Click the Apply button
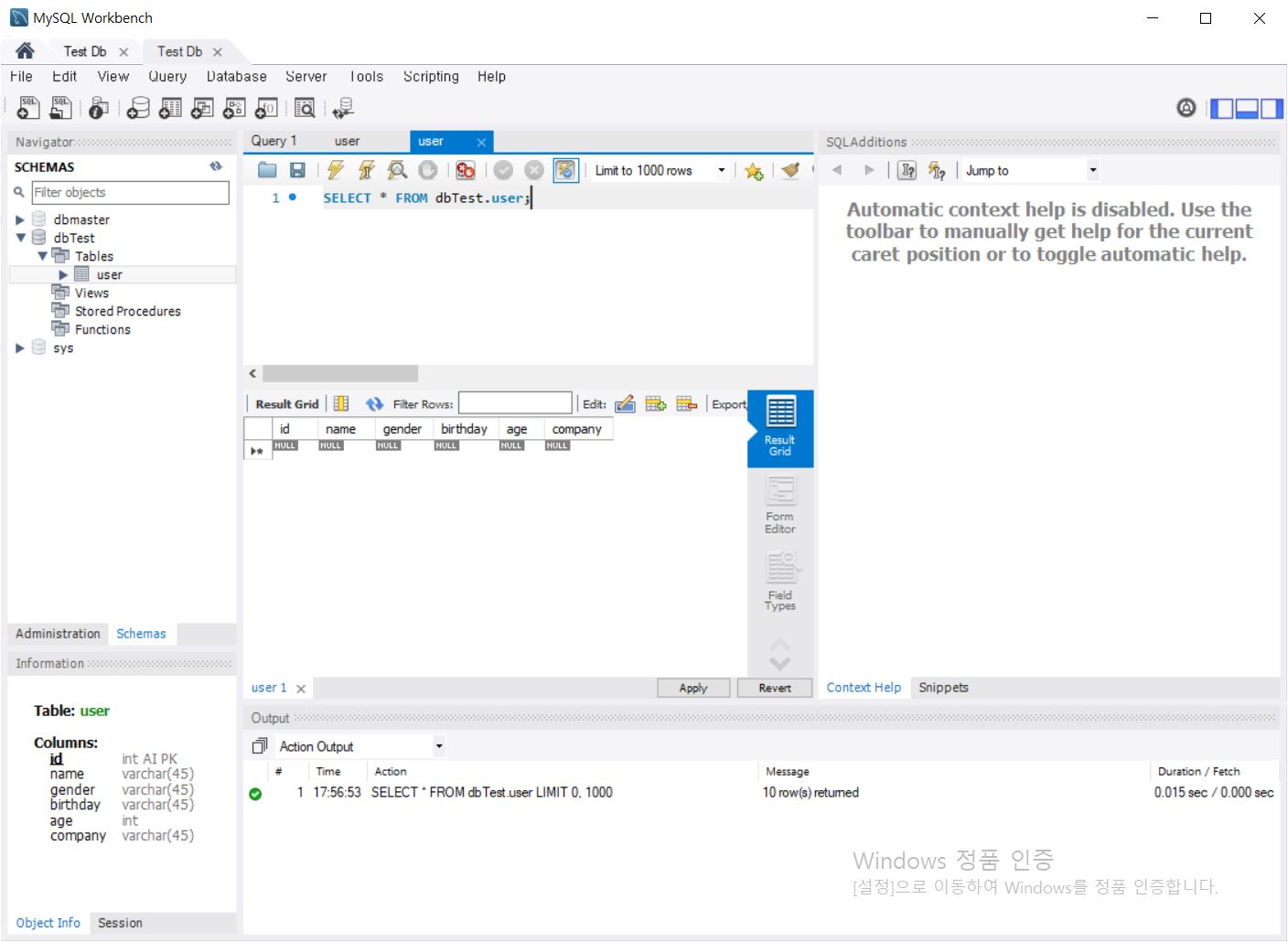Viewport: 1288px width, 942px height. pyautogui.click(x=693, y=688)
